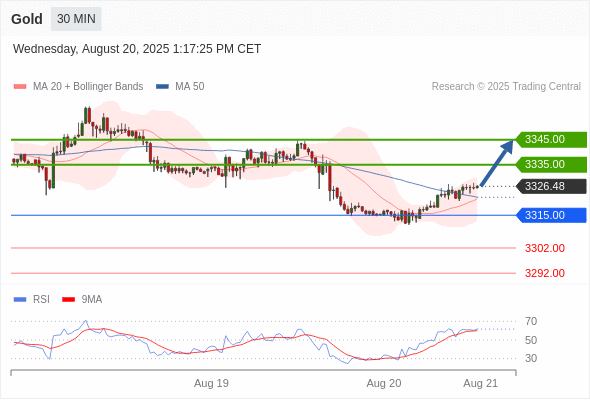
Task: Click the Gold chart title
Action: click(27, 19)
